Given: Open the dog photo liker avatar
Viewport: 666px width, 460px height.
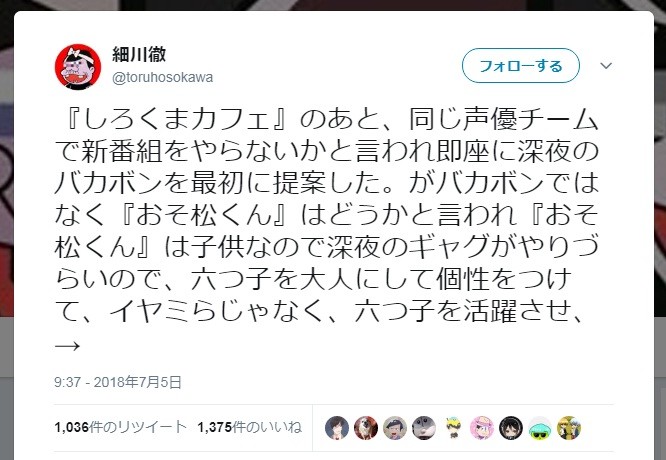Looking at the screenshot, I should point(366,428).
